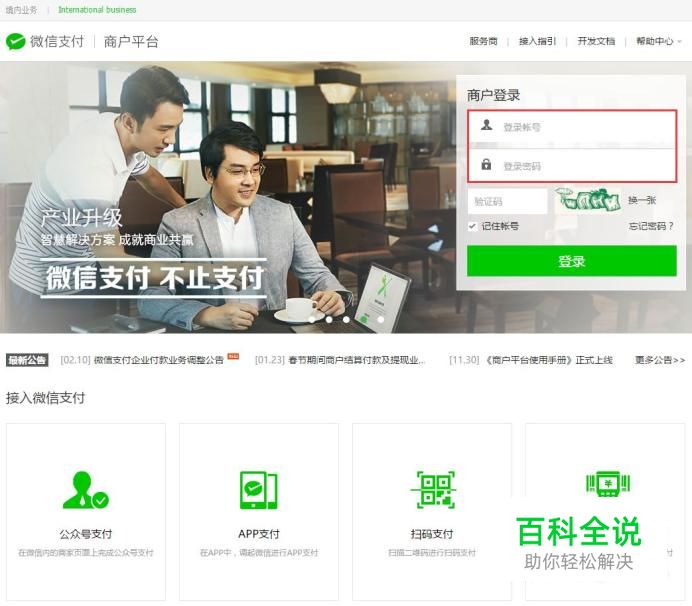Toggle the 记住帐号 checkbox
692x606 pixels.
tap(472, 226)
